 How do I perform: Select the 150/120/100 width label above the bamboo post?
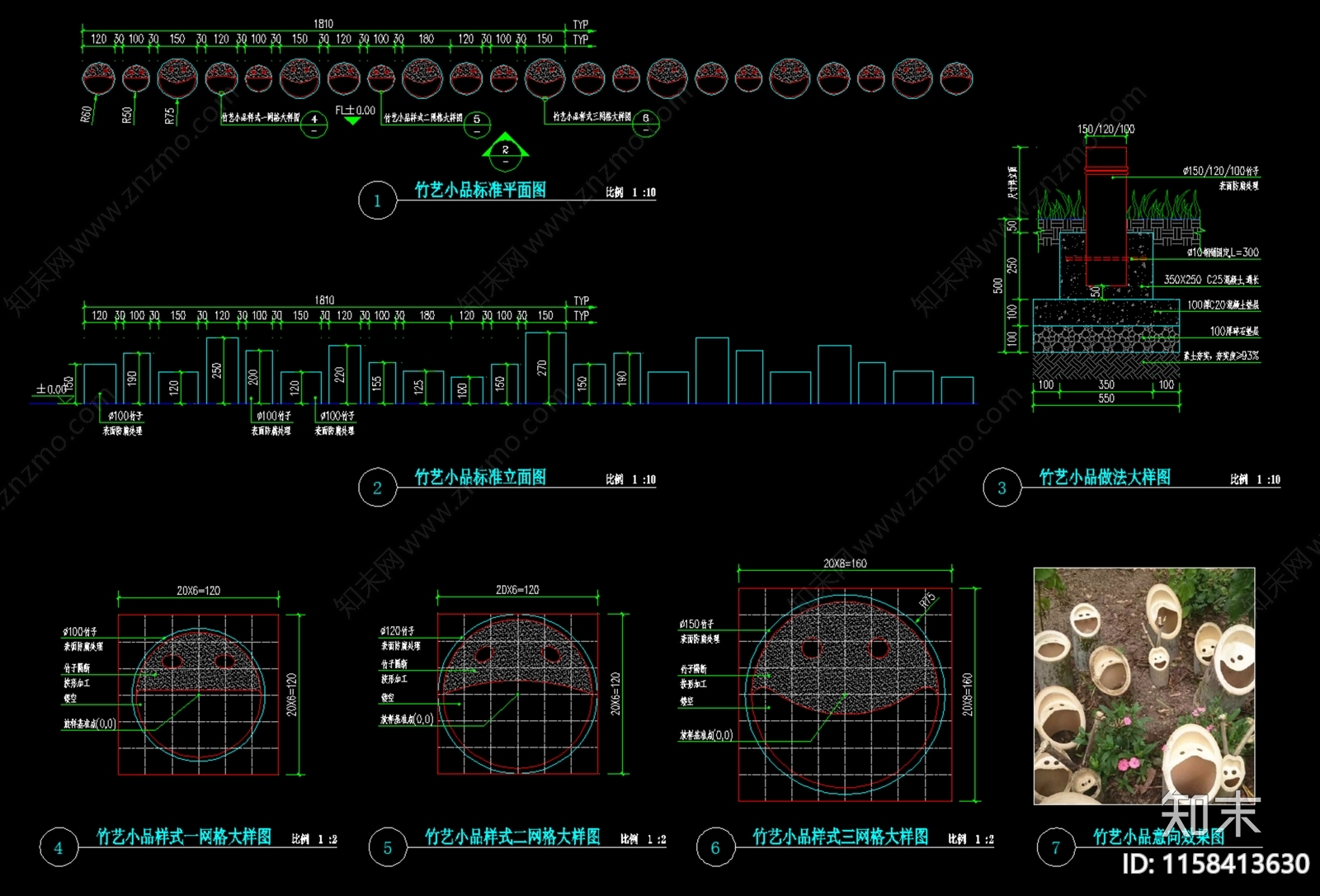(x=1106, y=130)
